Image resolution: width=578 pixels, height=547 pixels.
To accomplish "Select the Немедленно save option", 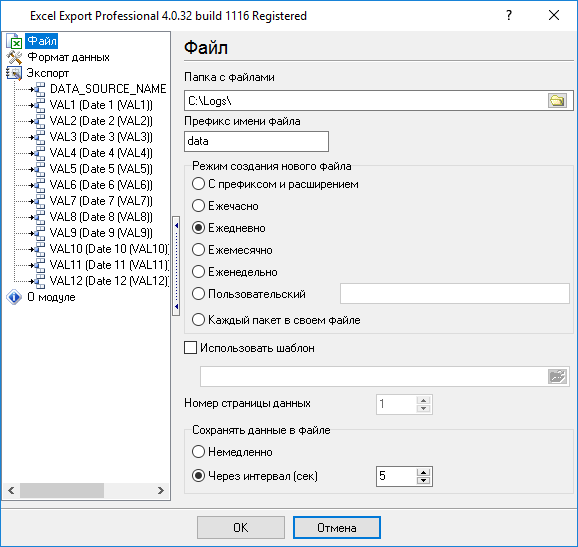I will (198, 452).
